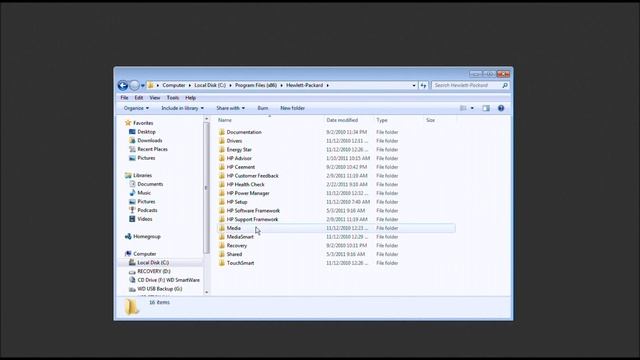Open the Edit menu
The height and width of the screenshot is (360, 640).
(x=139, y=98)
